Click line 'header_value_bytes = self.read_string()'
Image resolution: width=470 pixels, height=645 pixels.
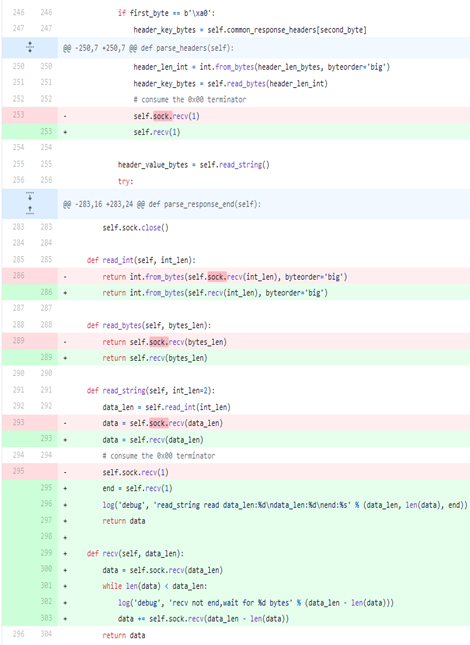pos(194,165)
